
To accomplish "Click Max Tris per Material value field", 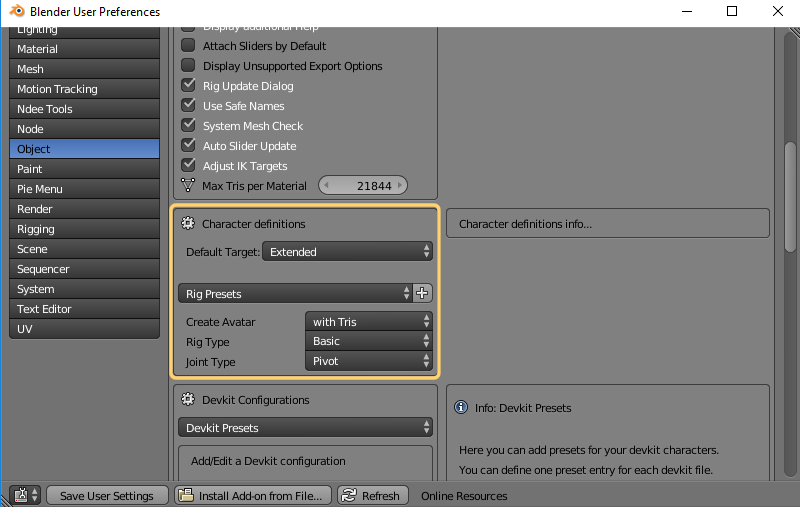I will point(363,186).
